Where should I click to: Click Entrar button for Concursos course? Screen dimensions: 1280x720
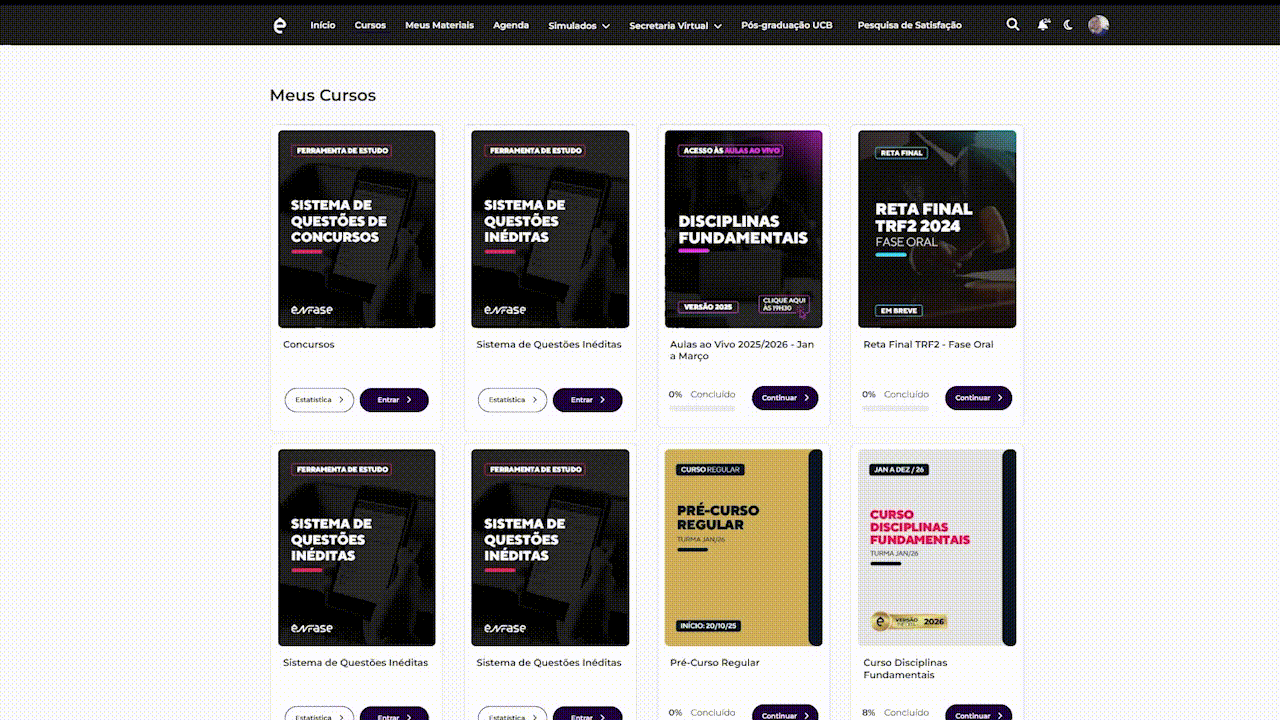[394, 400]
